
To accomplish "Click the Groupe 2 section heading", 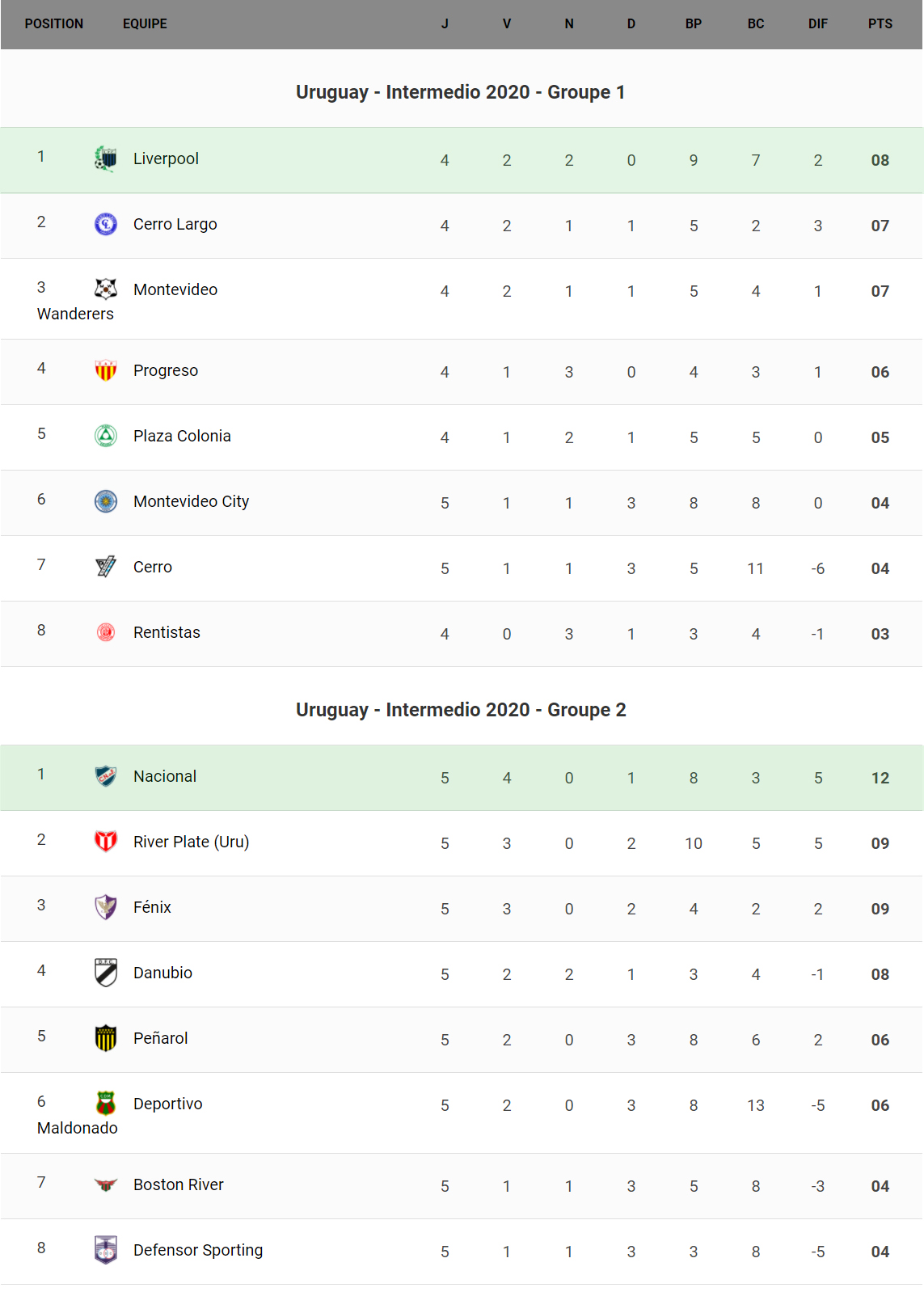I will [x=461, y=710].
